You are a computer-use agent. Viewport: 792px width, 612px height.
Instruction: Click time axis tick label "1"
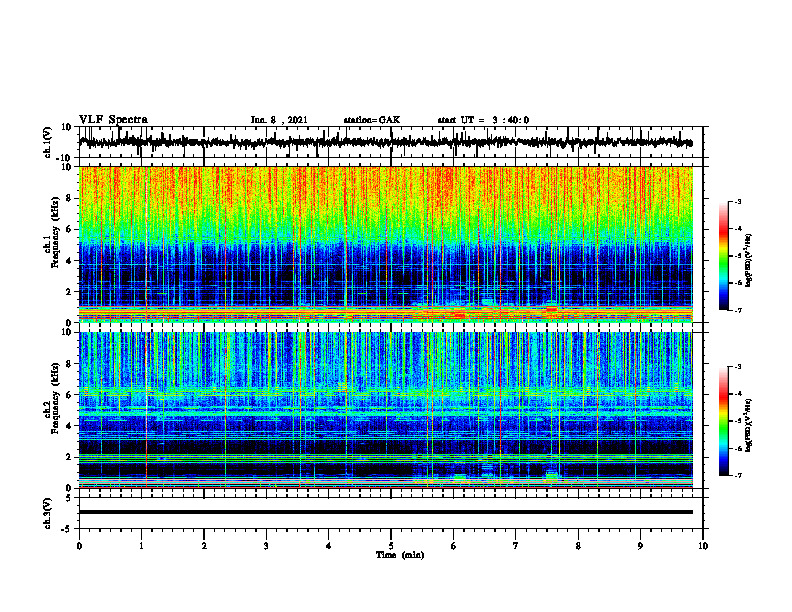[x=141, y=546]
